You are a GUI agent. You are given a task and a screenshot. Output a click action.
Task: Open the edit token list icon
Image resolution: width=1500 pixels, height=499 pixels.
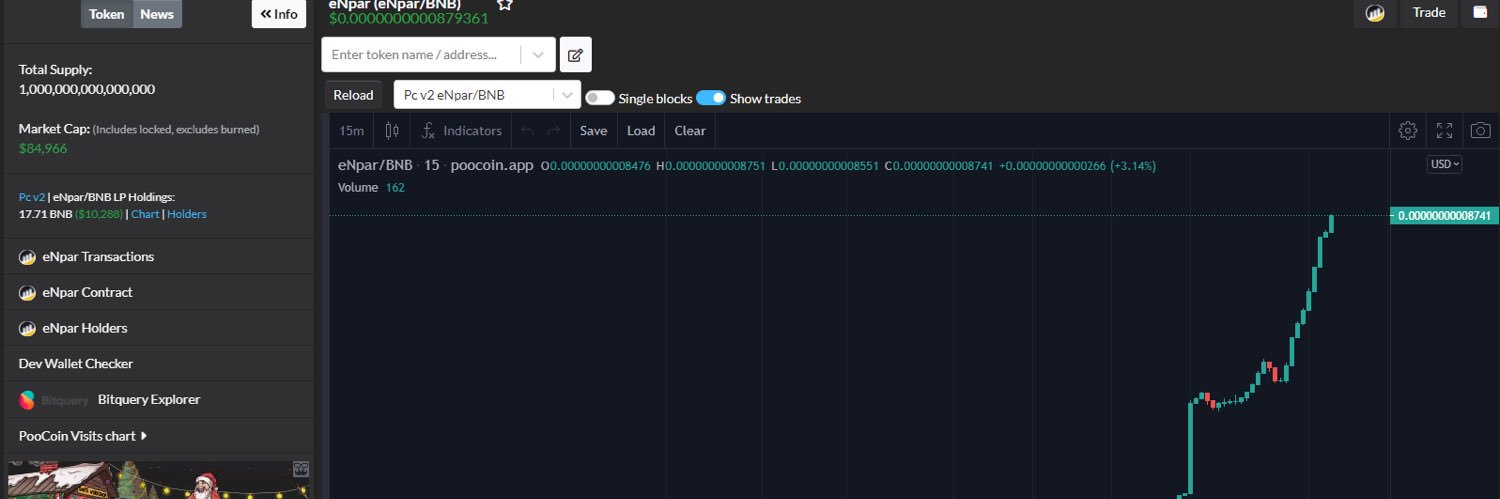point(575,55)
